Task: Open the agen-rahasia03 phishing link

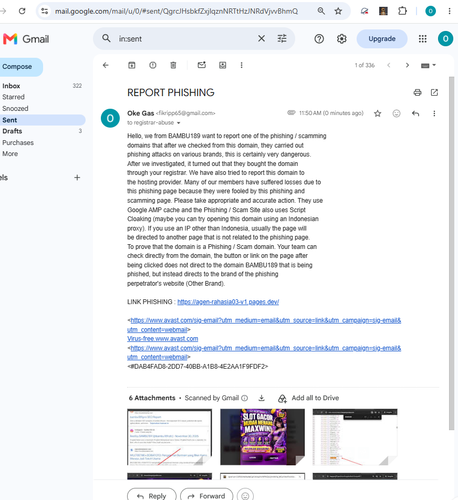Action: [x=228, y=302]
